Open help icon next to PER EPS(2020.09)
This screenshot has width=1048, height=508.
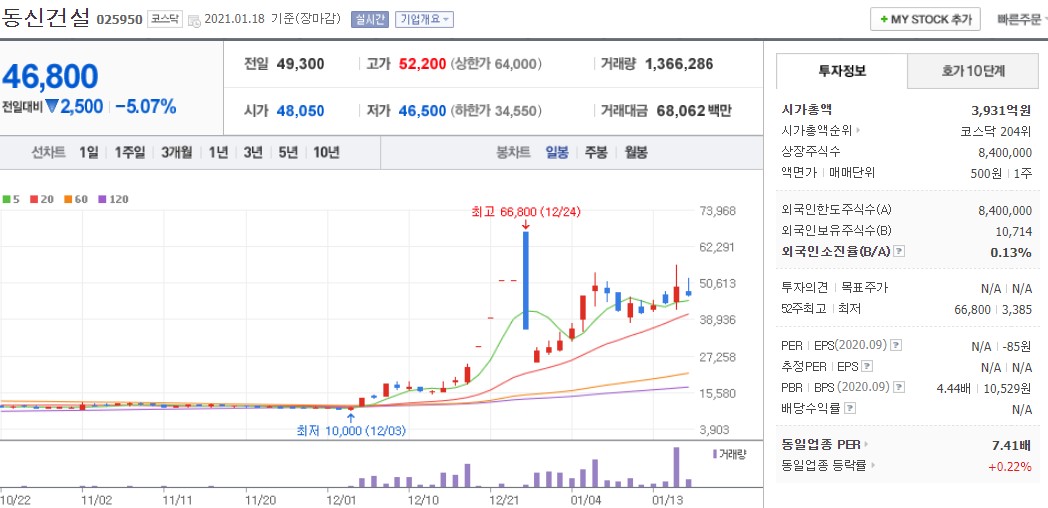click(896, 346)
